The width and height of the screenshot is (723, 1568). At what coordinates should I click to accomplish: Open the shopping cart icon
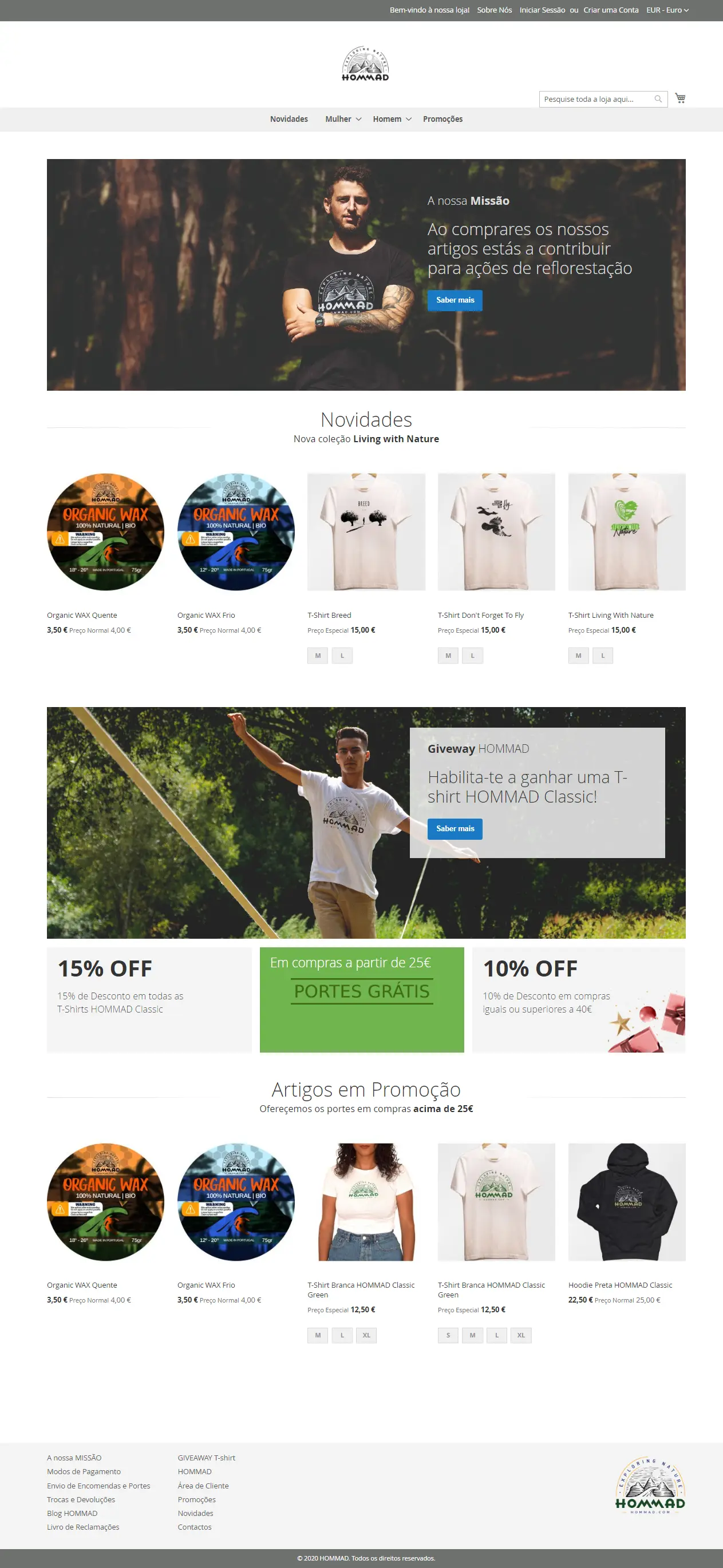pyautogui.click(x=679, y=98)
